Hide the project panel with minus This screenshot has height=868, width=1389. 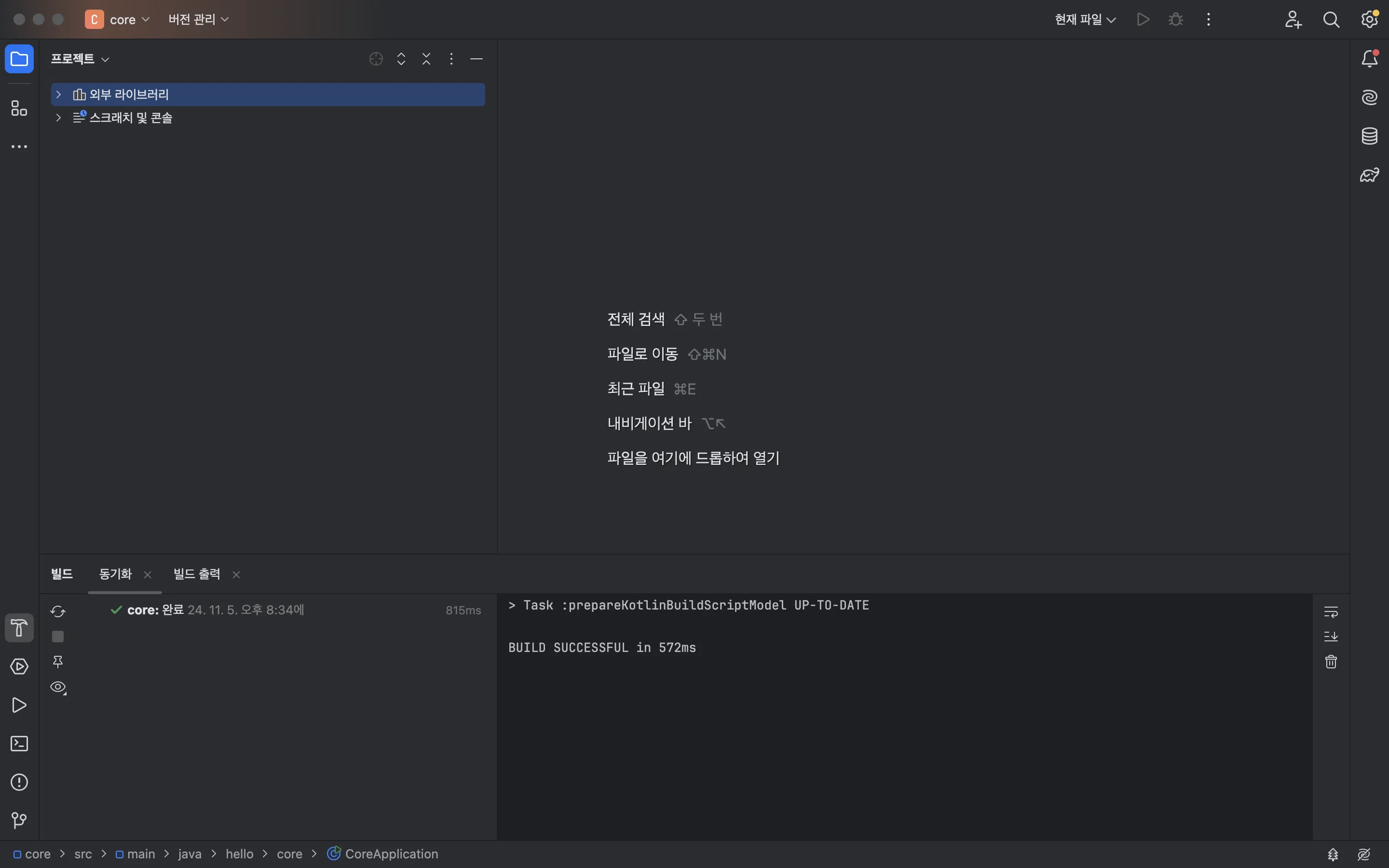click(x=477, y=58)
